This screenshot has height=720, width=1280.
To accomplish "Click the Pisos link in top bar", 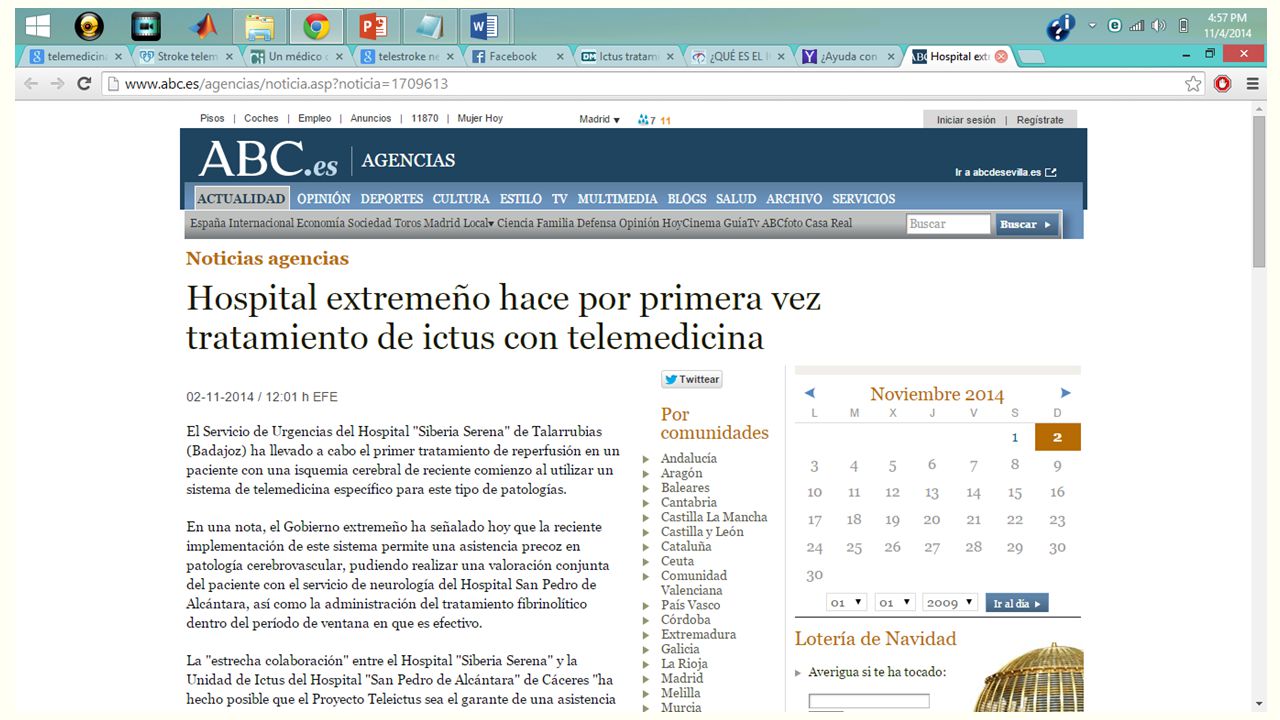I will (x=212, y=119).
